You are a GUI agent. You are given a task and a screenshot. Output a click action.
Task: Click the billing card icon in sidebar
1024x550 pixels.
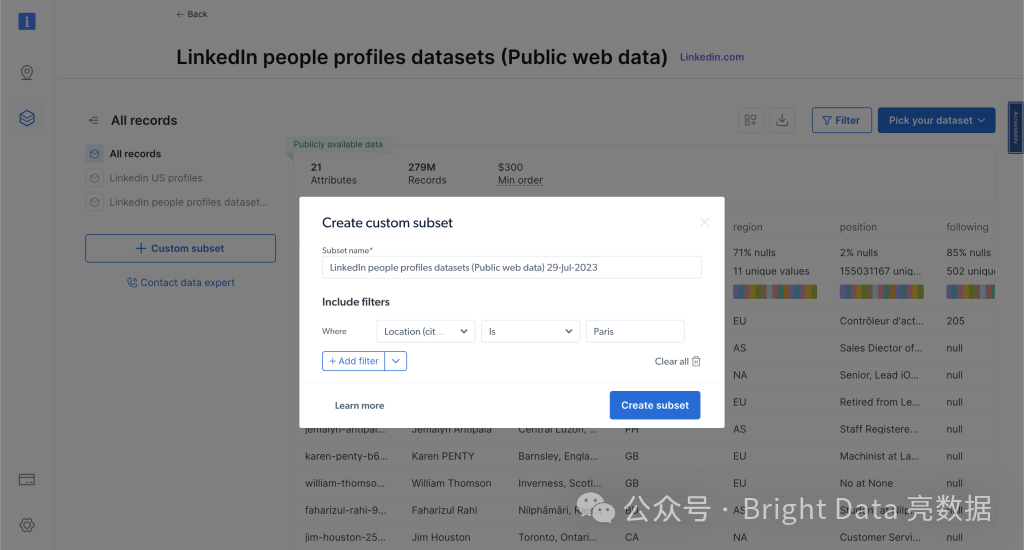coord(27,480)
